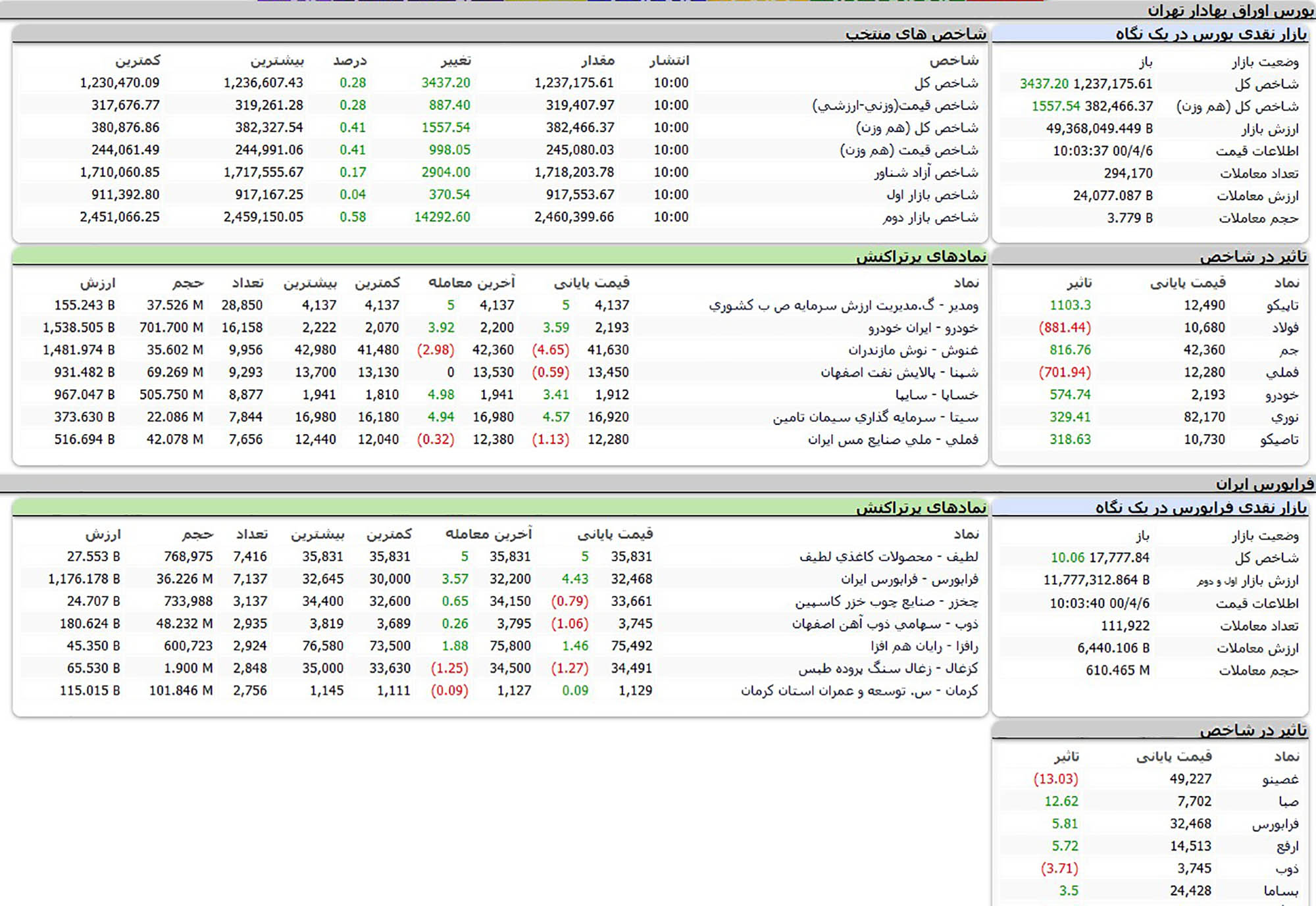
Task: Open the رافزا - رایان هم افزا symbol
Action: (924, 646)
